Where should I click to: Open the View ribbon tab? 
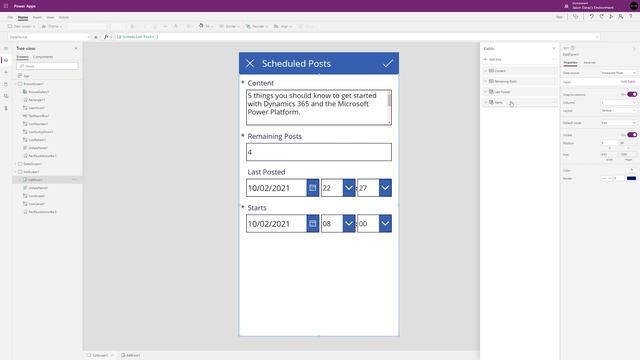[50, 18]
